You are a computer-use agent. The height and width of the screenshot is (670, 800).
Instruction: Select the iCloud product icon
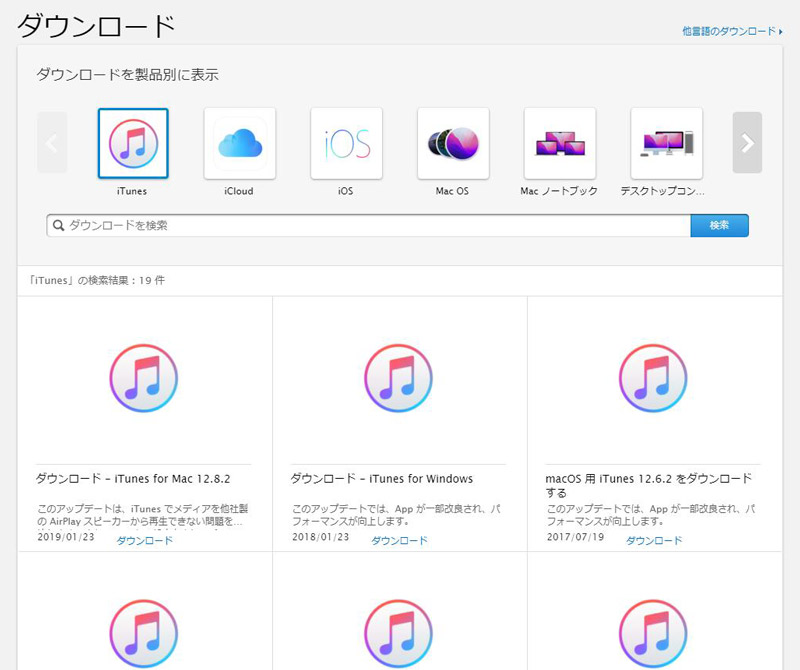240,143
